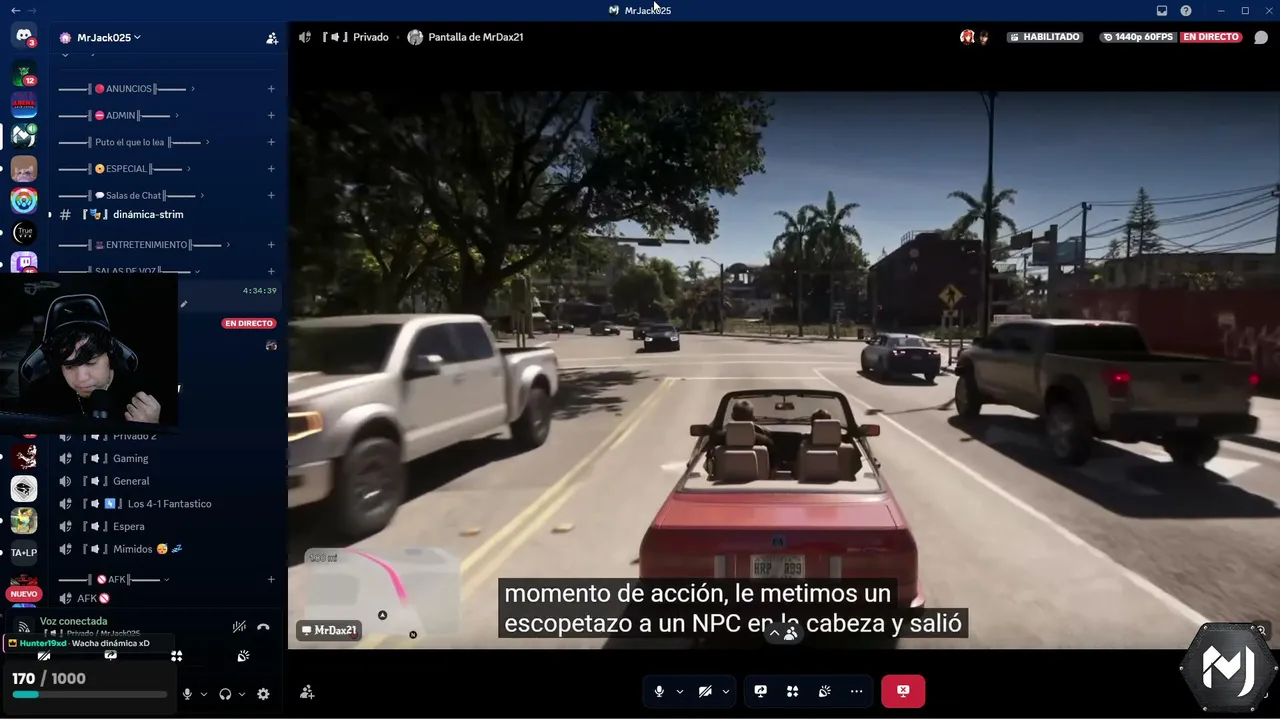Image resolution: width=1280 pixels, height=720 pixels.
Task: Open the cat avatar server icon
Action: pyautogui.click(x=24, y=168)
